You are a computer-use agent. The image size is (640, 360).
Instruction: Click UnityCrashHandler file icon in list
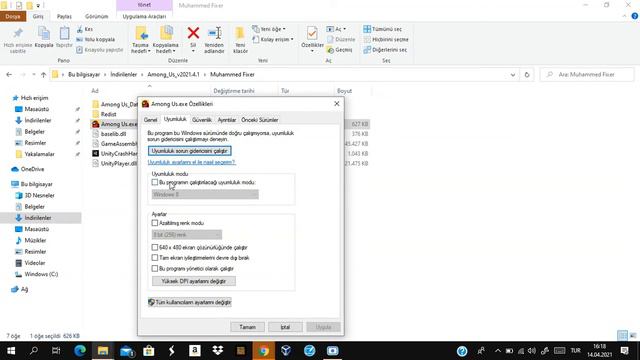pos(96,153)
